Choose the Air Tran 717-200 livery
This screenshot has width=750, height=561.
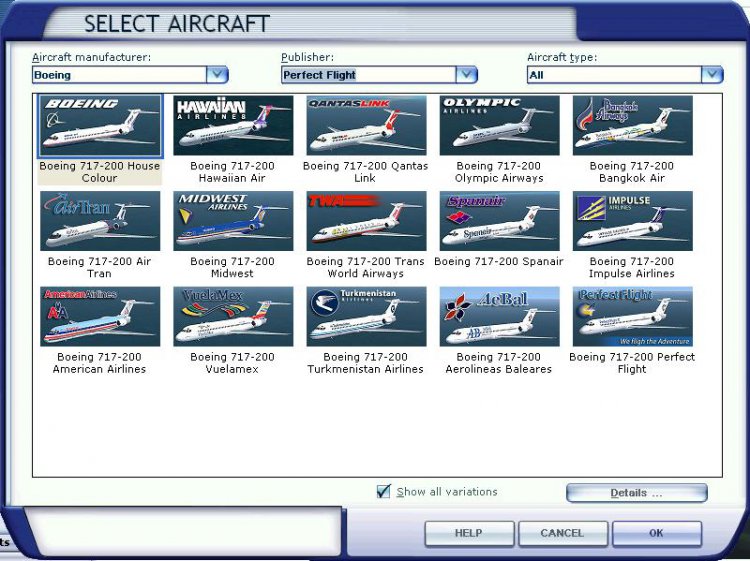(x=100, y=221)
